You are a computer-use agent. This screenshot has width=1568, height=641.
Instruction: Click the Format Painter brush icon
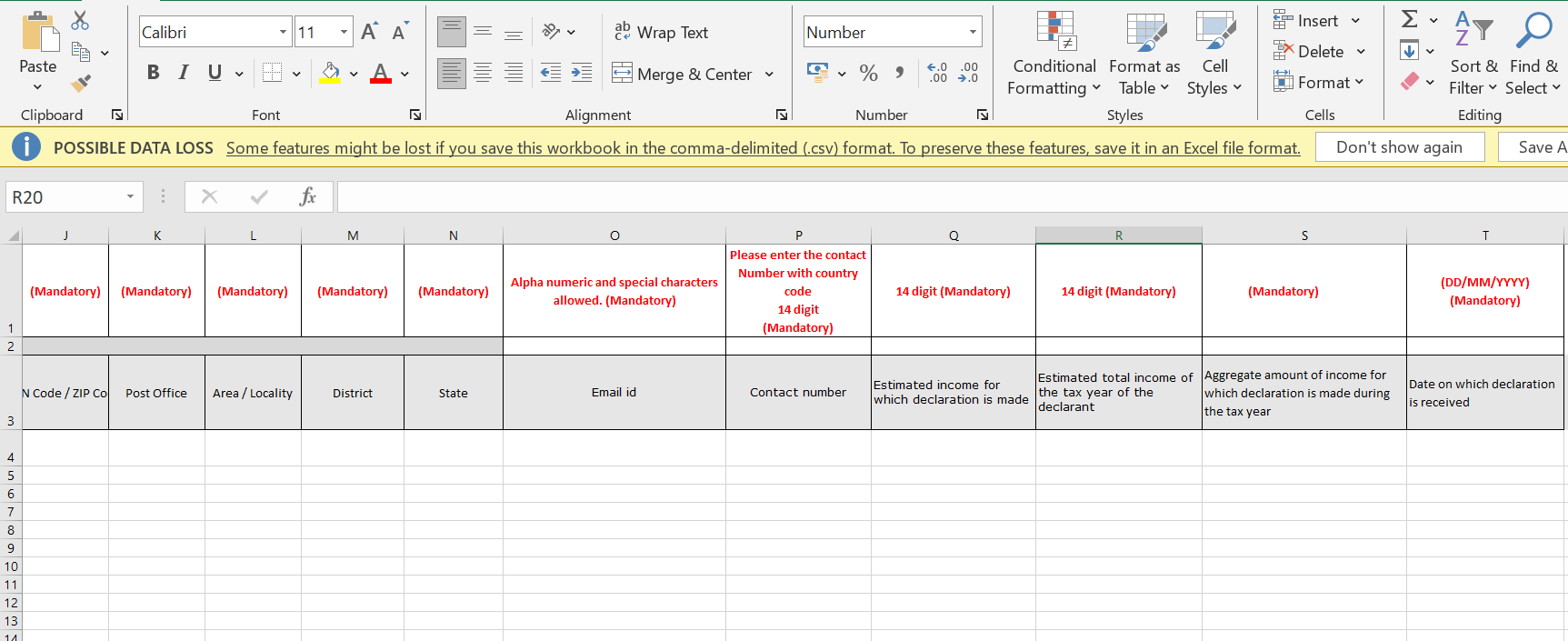coord(81,84)
